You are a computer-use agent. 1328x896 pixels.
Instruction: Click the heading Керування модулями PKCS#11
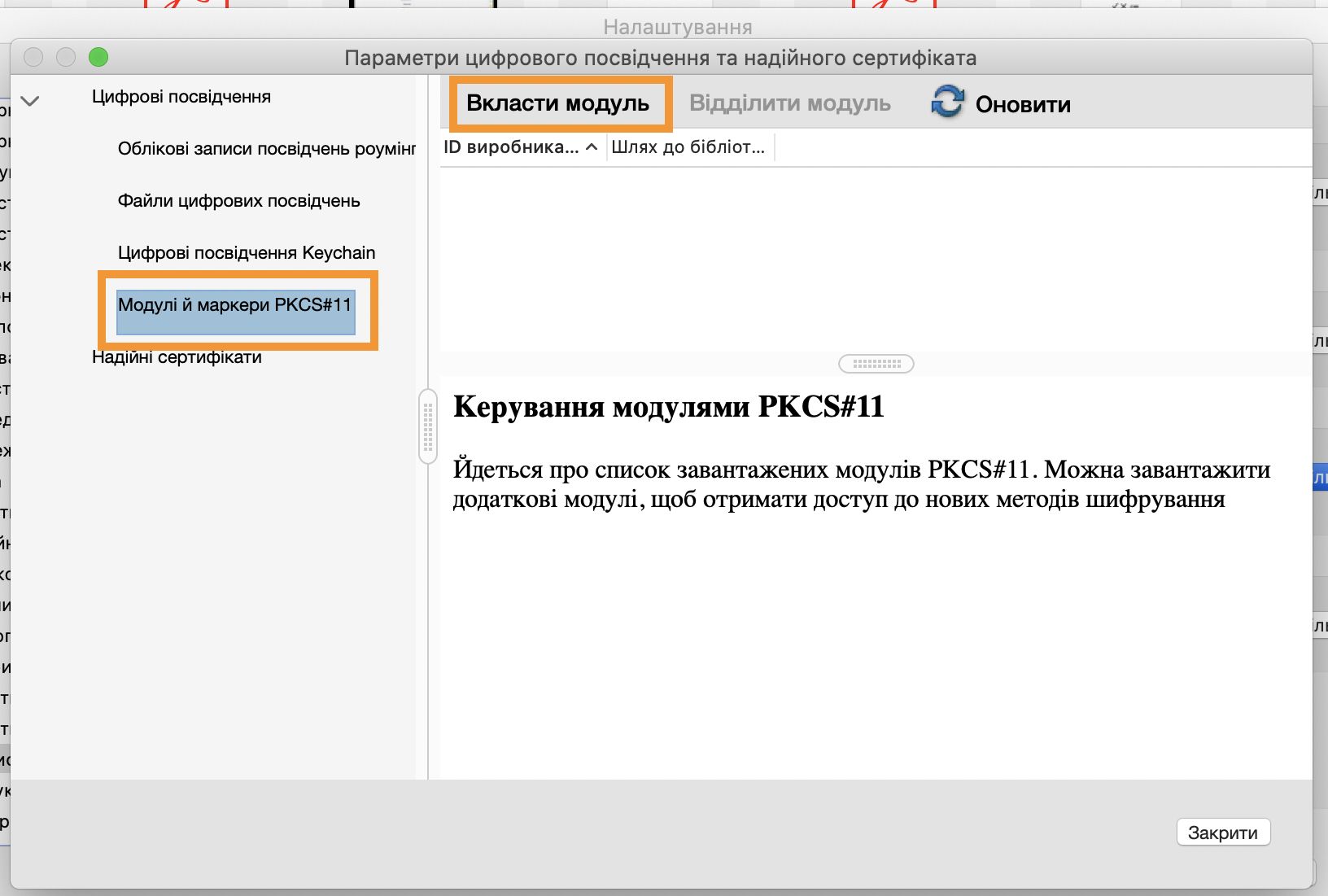tap(669, 406)
